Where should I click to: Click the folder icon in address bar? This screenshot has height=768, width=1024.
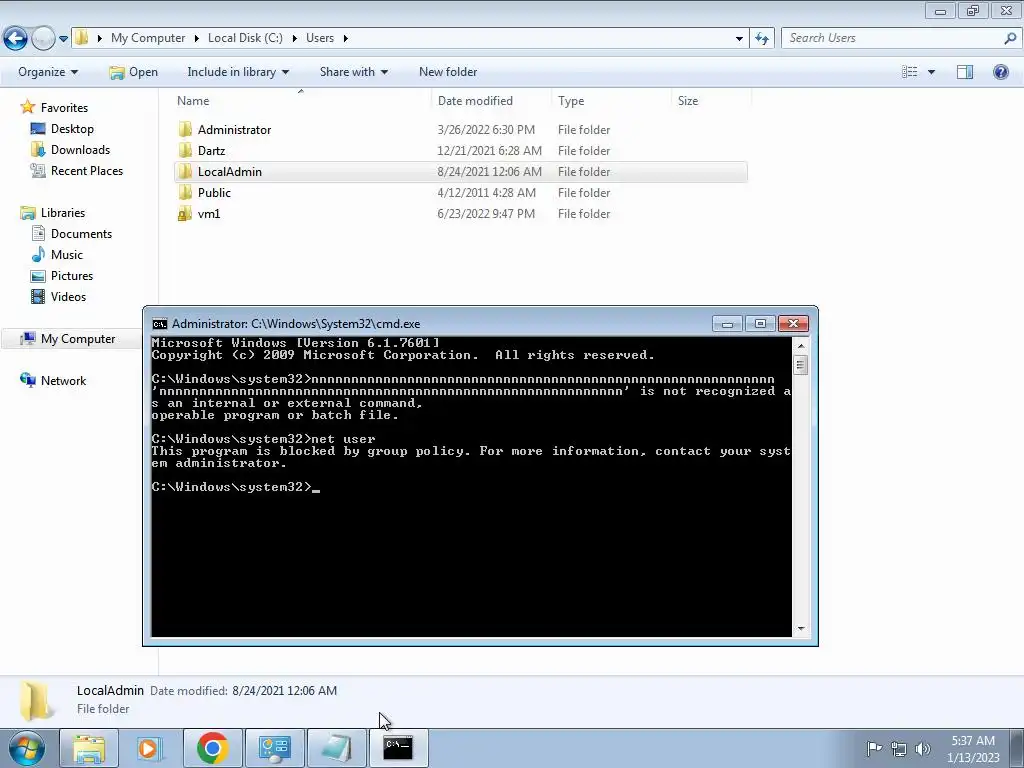point(82,38)
